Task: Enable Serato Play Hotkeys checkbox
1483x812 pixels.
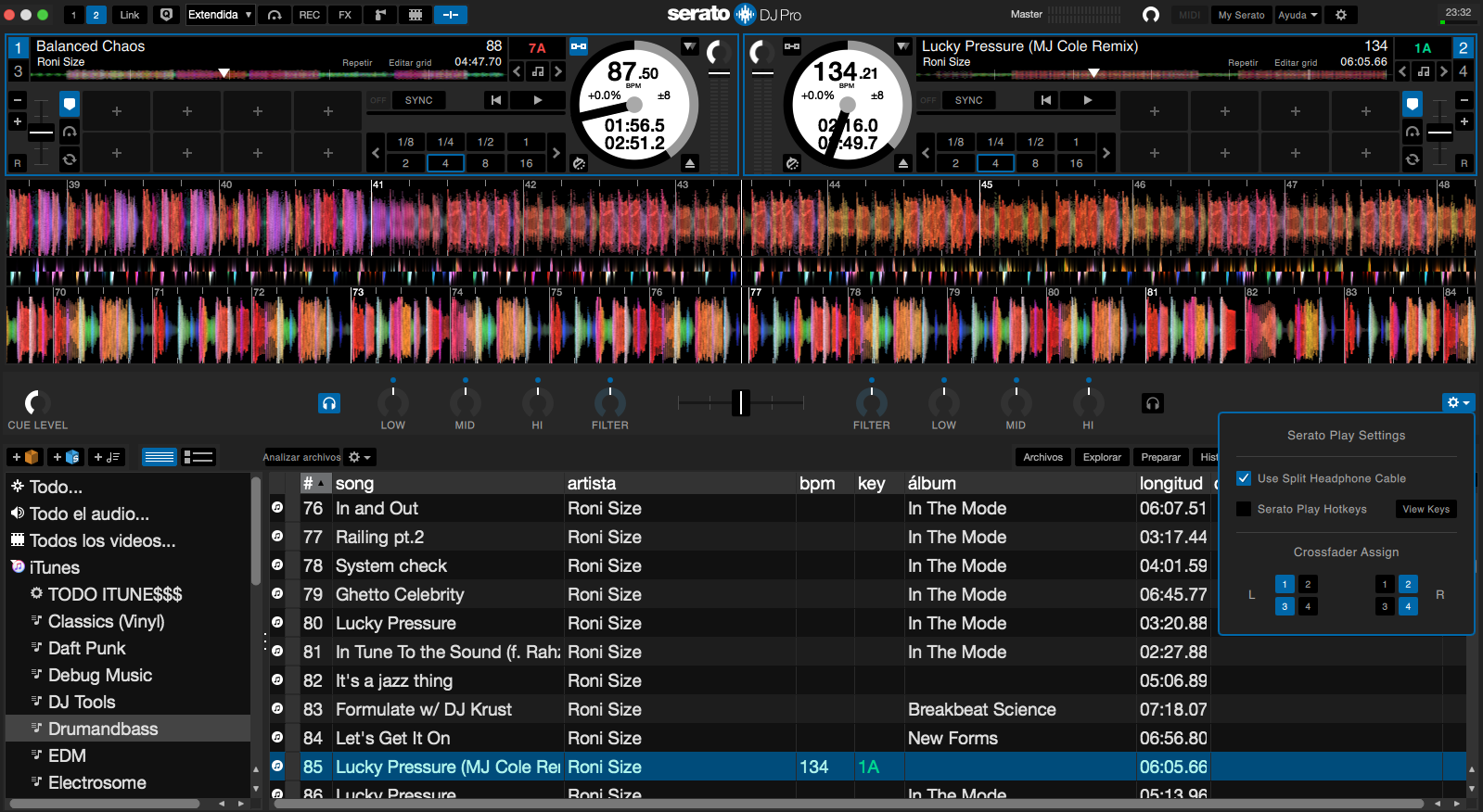Action: click(x=1244, y=509)
